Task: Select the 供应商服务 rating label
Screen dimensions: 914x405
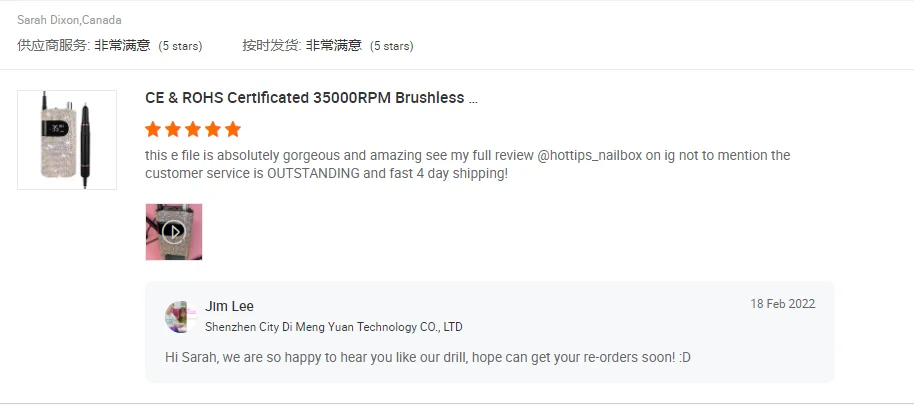Action: tap(54, 45)
